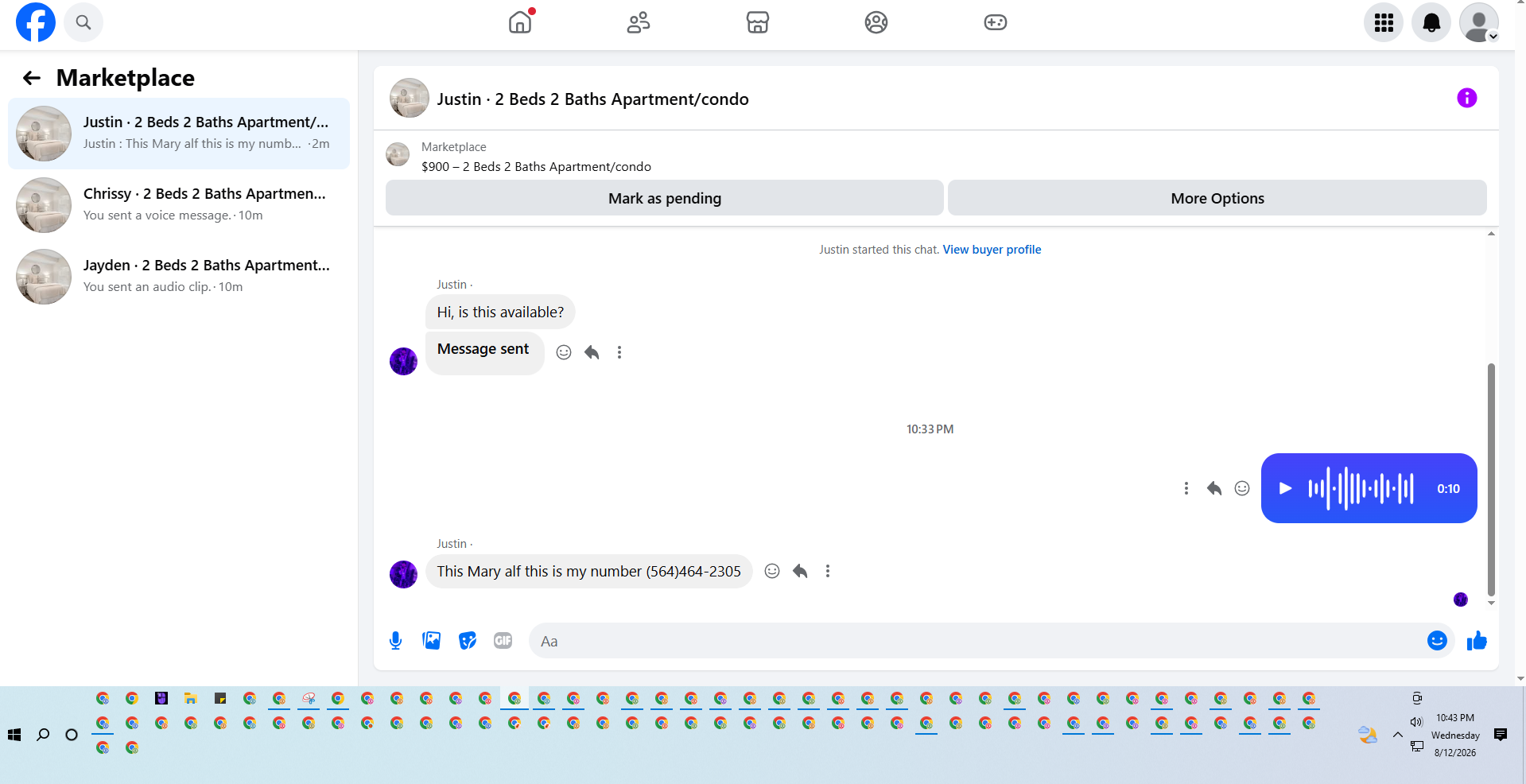Select Jayden's apartment conversation
The width and height of the screenshot is (1526, 784).
179,277
